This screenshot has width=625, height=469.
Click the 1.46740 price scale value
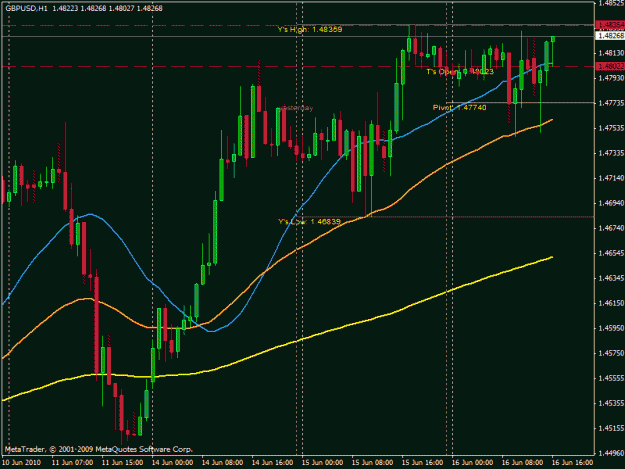pos(611,228)
